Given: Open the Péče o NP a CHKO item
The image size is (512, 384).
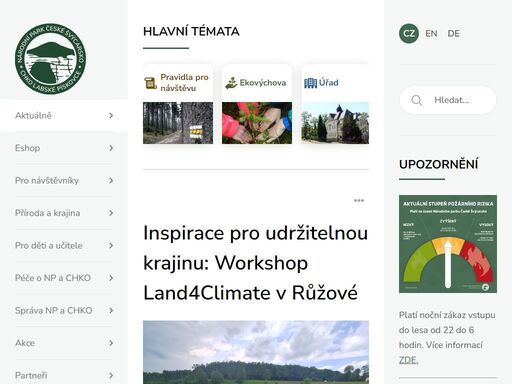Looking at the screenshot, I should pyautogui.click(x=64, y=278).
